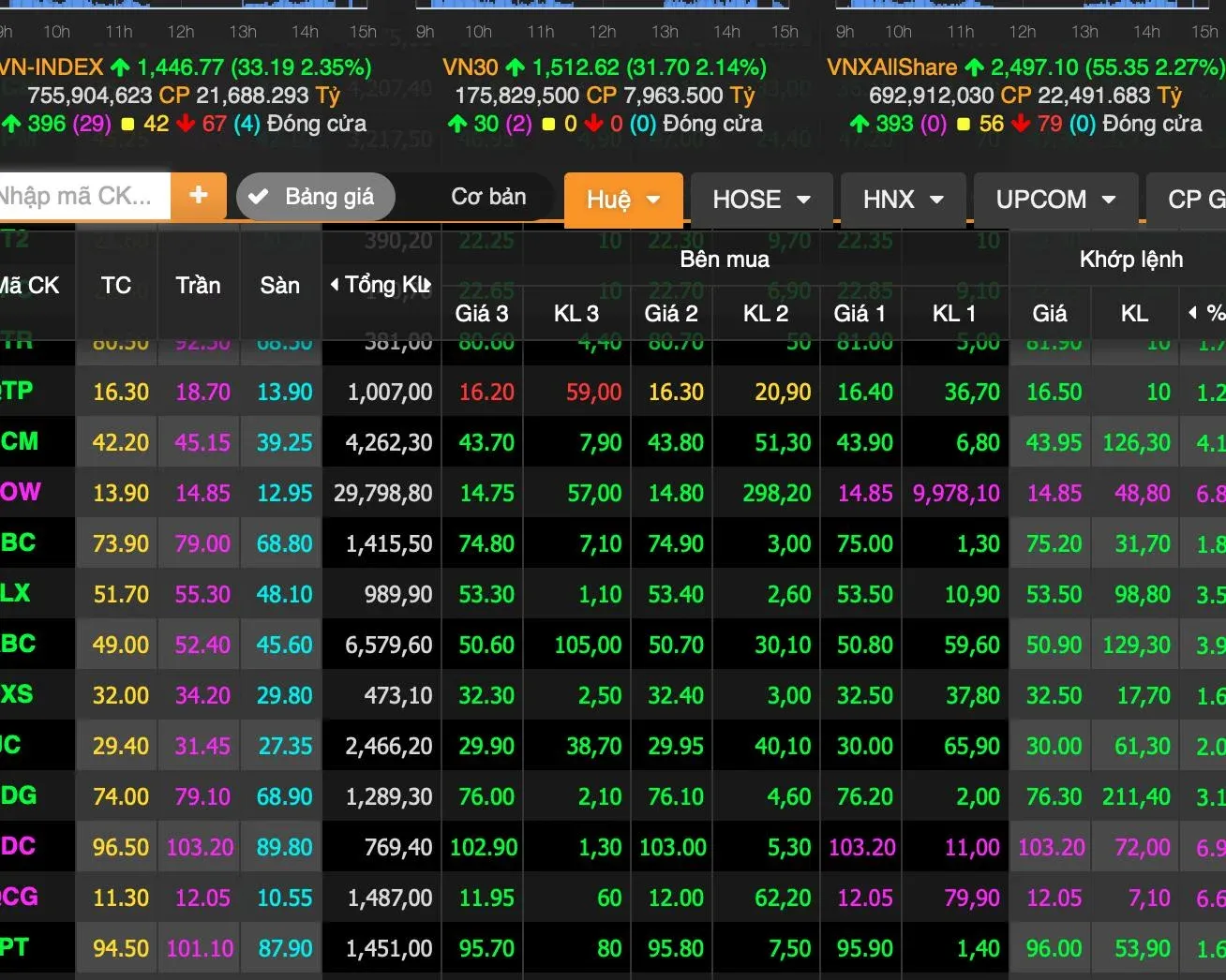Click the VN-INDEX index label

tap(52, 67)
